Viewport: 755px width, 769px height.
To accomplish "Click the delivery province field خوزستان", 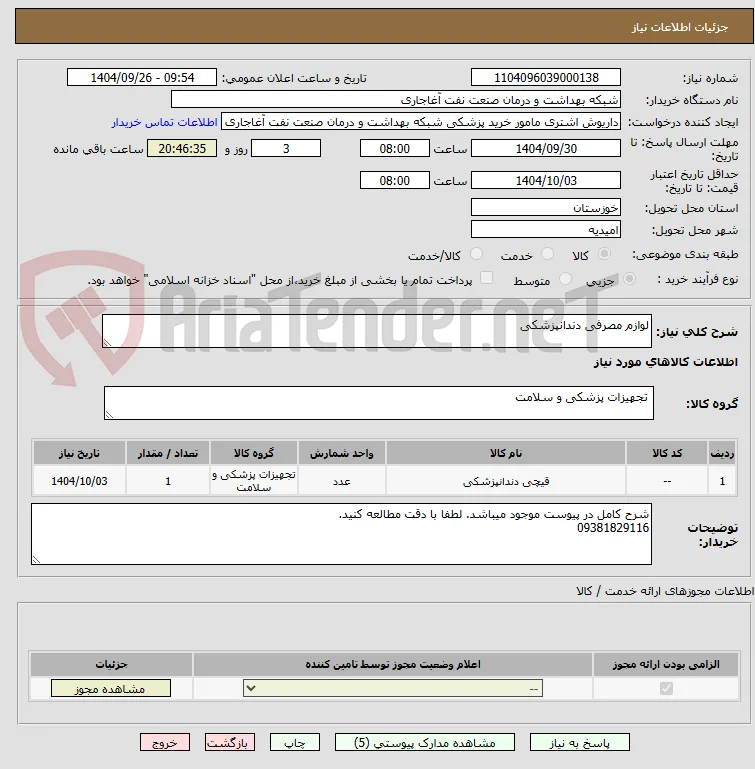I will point(546,207).
